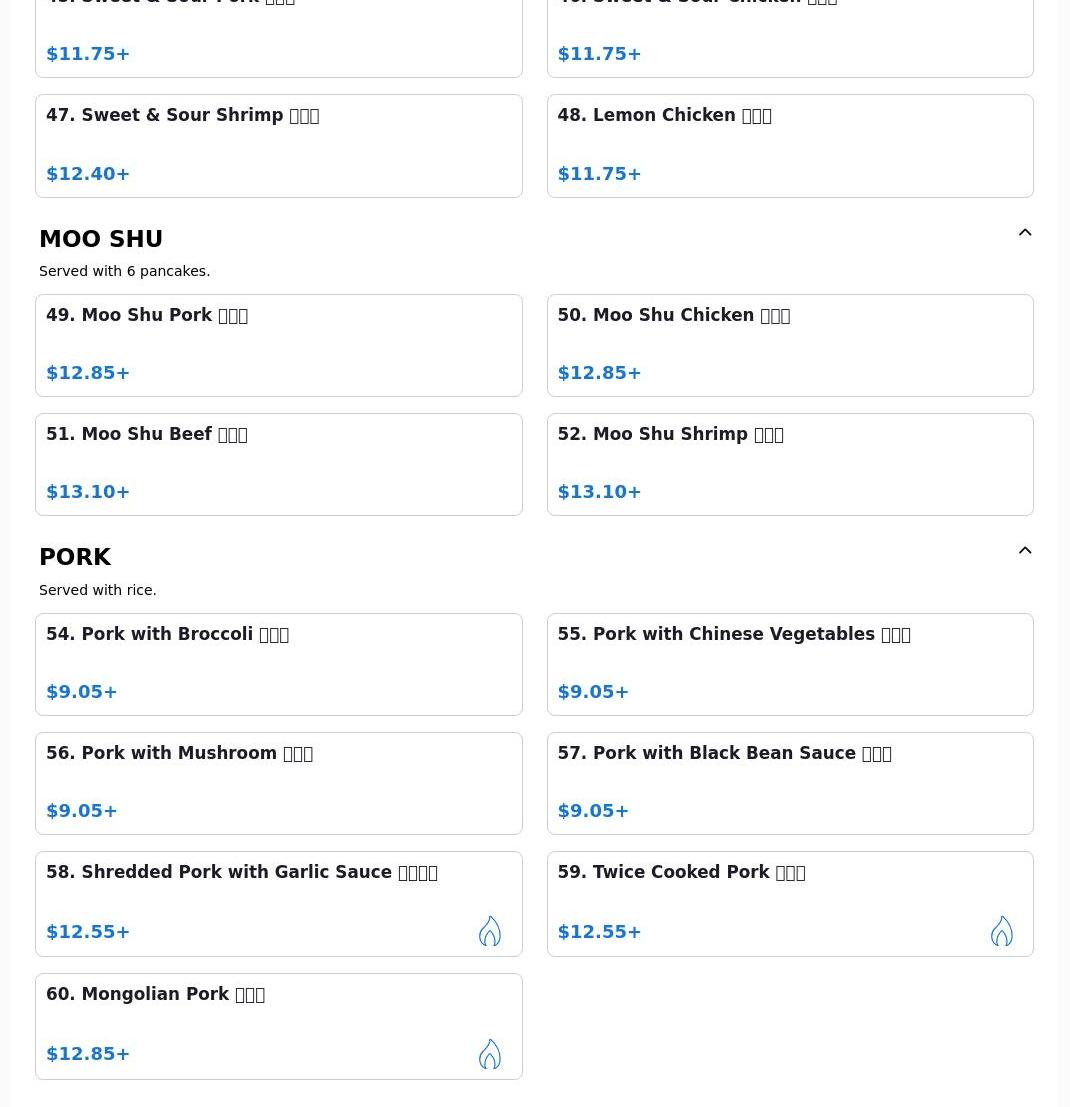The image size is (1070, 1107).
Task: Click spicy flame icon on Shredded Pork item
Action: (489, 931)
